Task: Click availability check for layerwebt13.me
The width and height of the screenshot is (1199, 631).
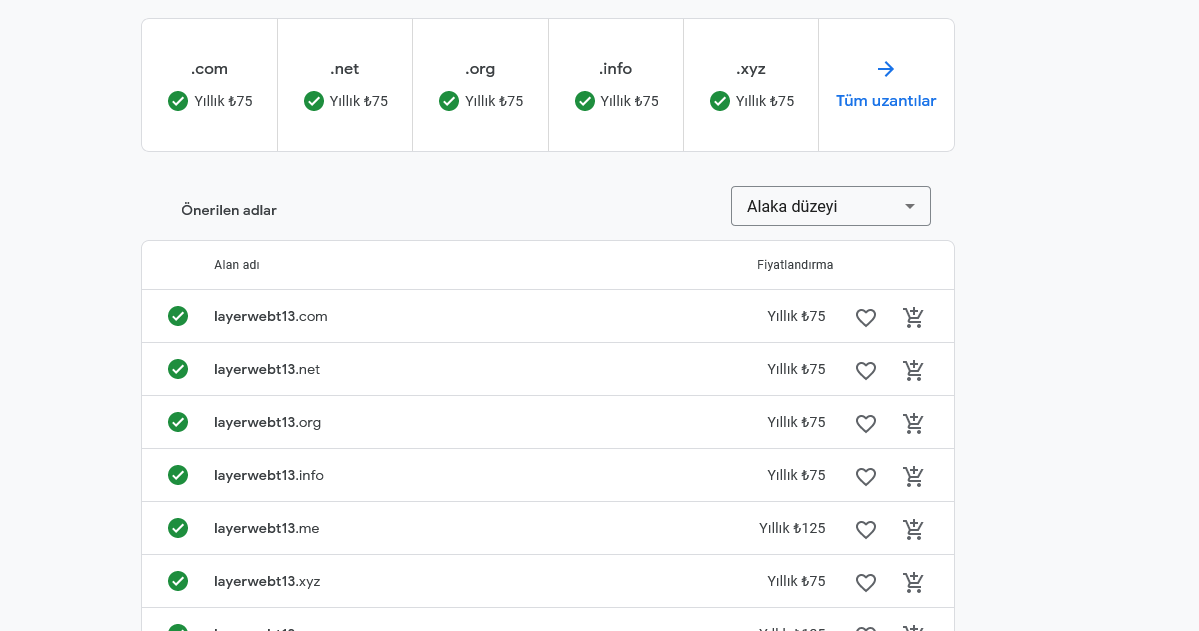Action: (178, 528)
